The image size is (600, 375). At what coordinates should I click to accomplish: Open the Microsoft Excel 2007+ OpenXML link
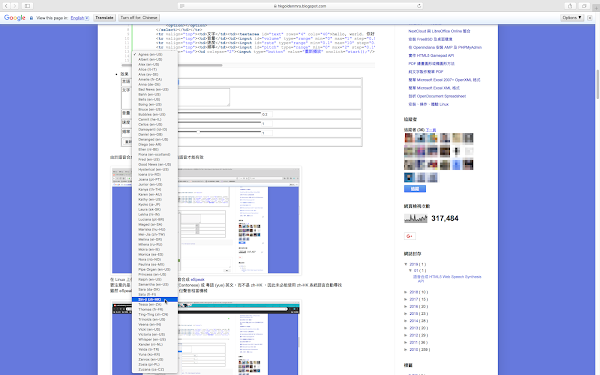pos(444,80)
